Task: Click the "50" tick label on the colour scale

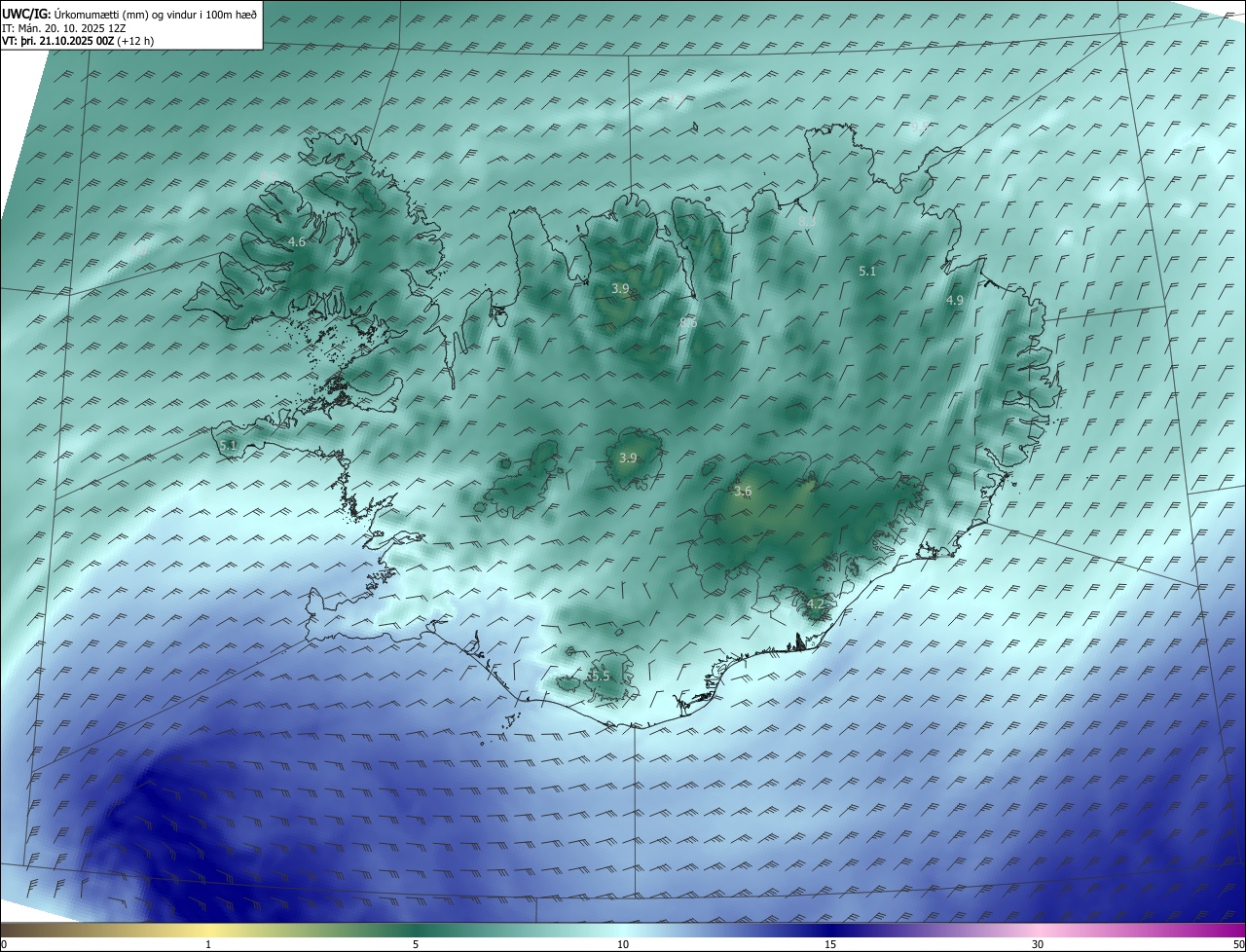Action: click(1238, 944)
